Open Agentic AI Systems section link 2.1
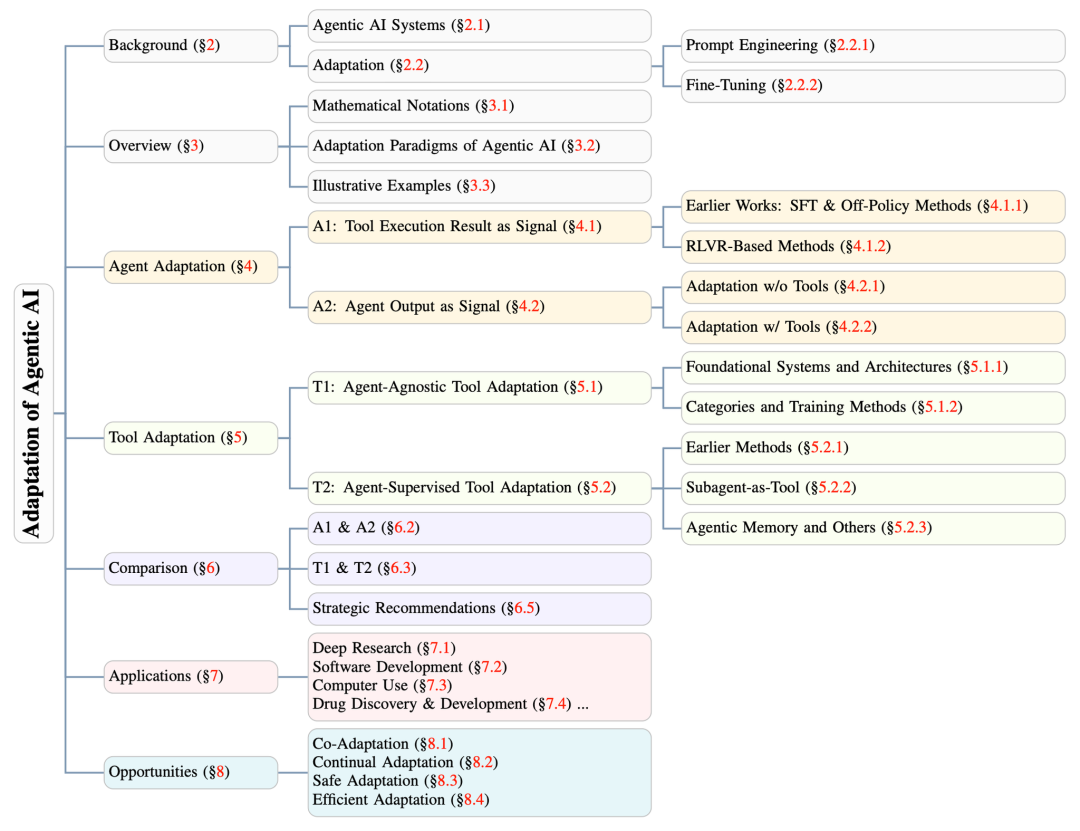 point(476,25)
